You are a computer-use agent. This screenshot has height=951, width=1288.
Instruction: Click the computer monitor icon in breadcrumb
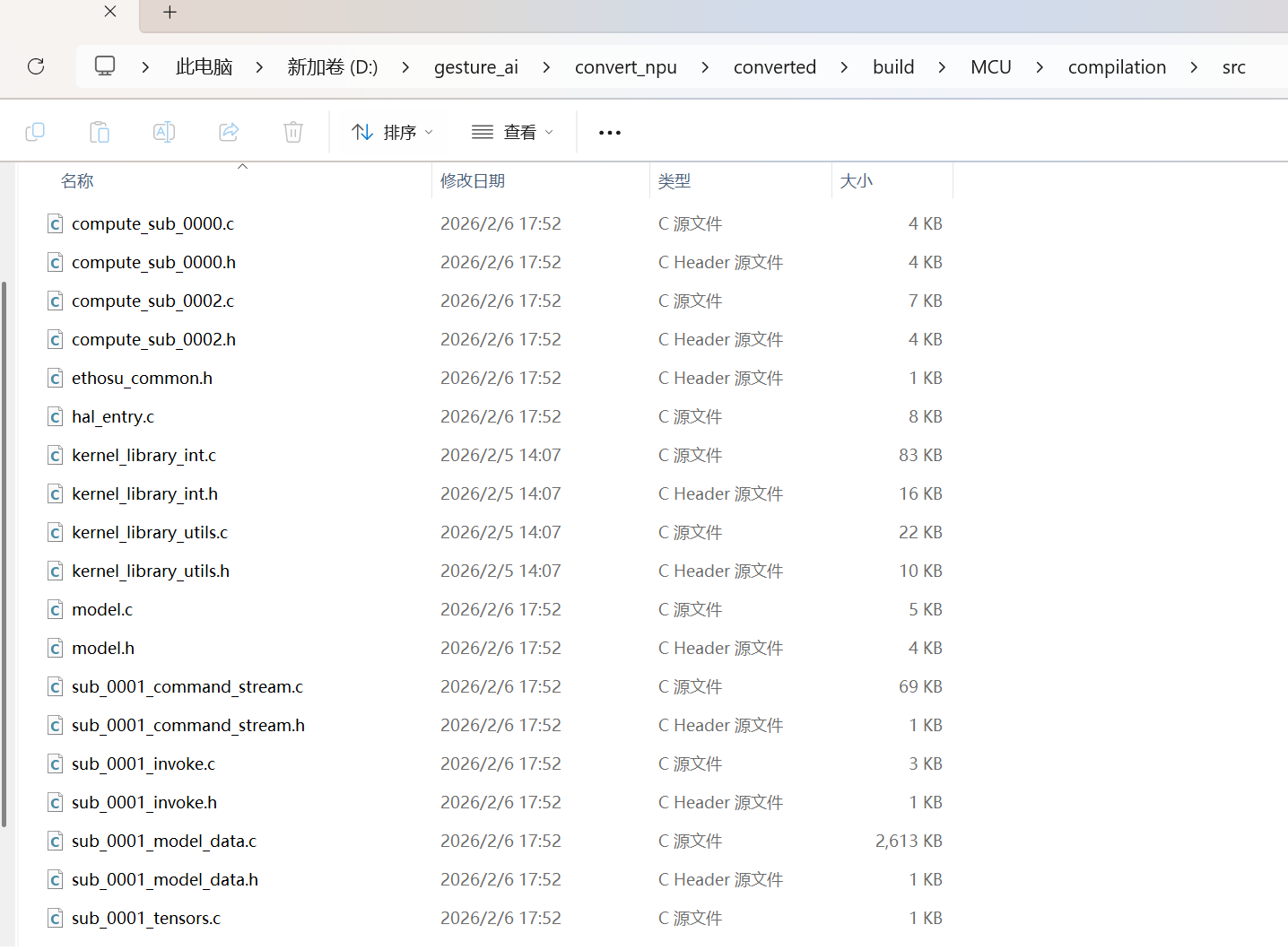pos(105,65)
